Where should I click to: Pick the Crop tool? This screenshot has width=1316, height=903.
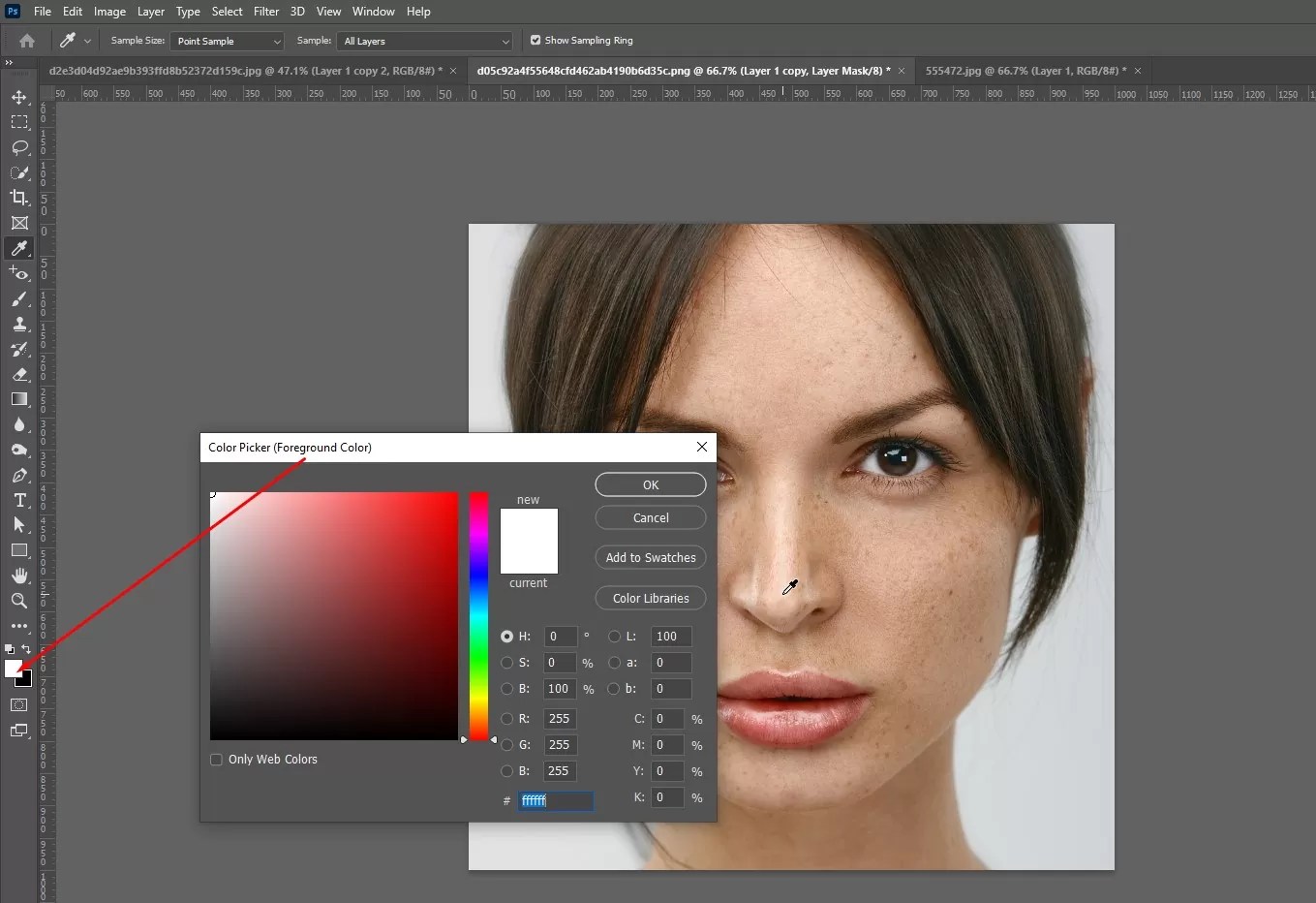coord(19,198)
